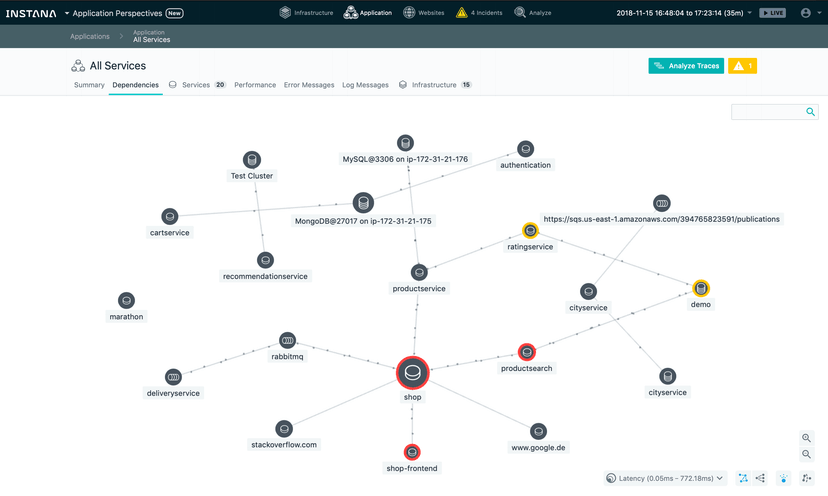
Task: Select the MongoDB@27017 database node
Action: 363,203
